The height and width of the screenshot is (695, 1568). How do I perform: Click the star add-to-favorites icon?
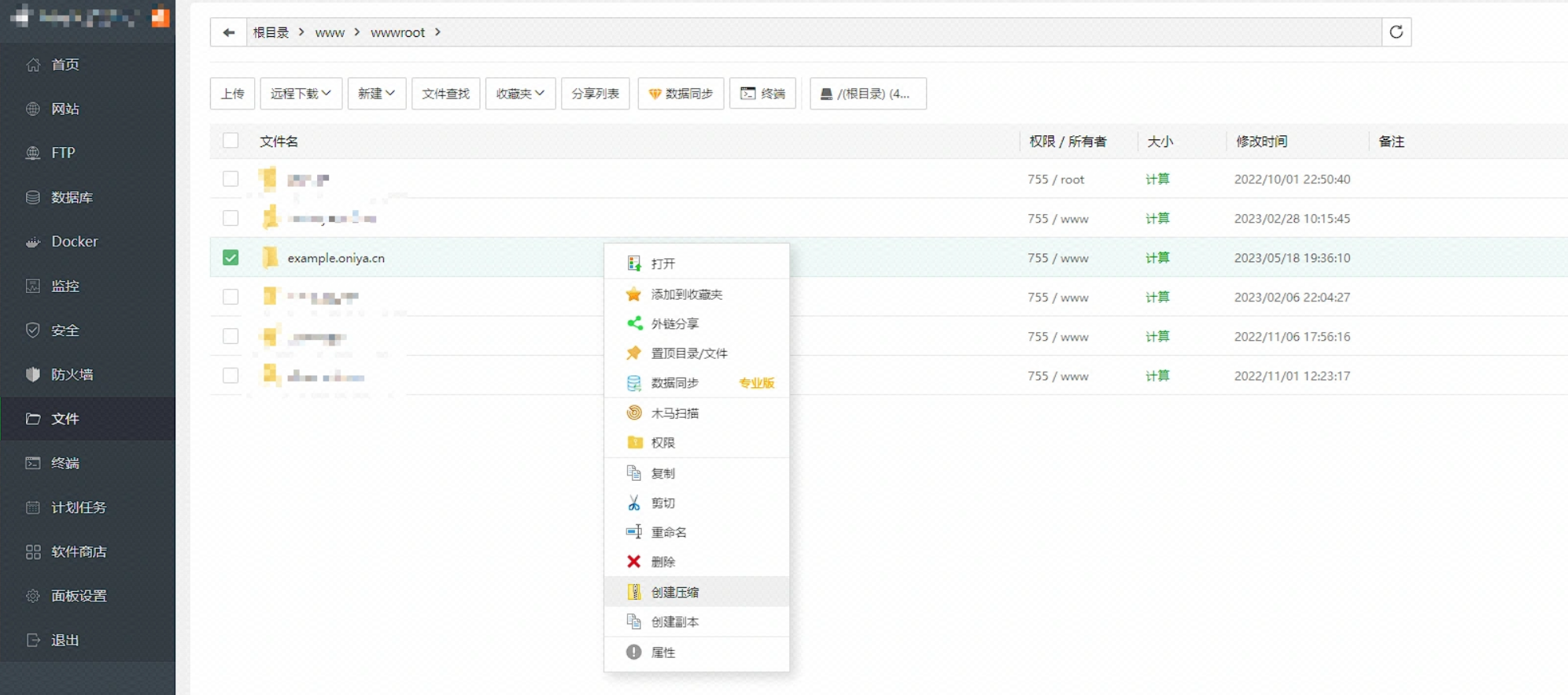pyautogui.click(x=633, y=294)
